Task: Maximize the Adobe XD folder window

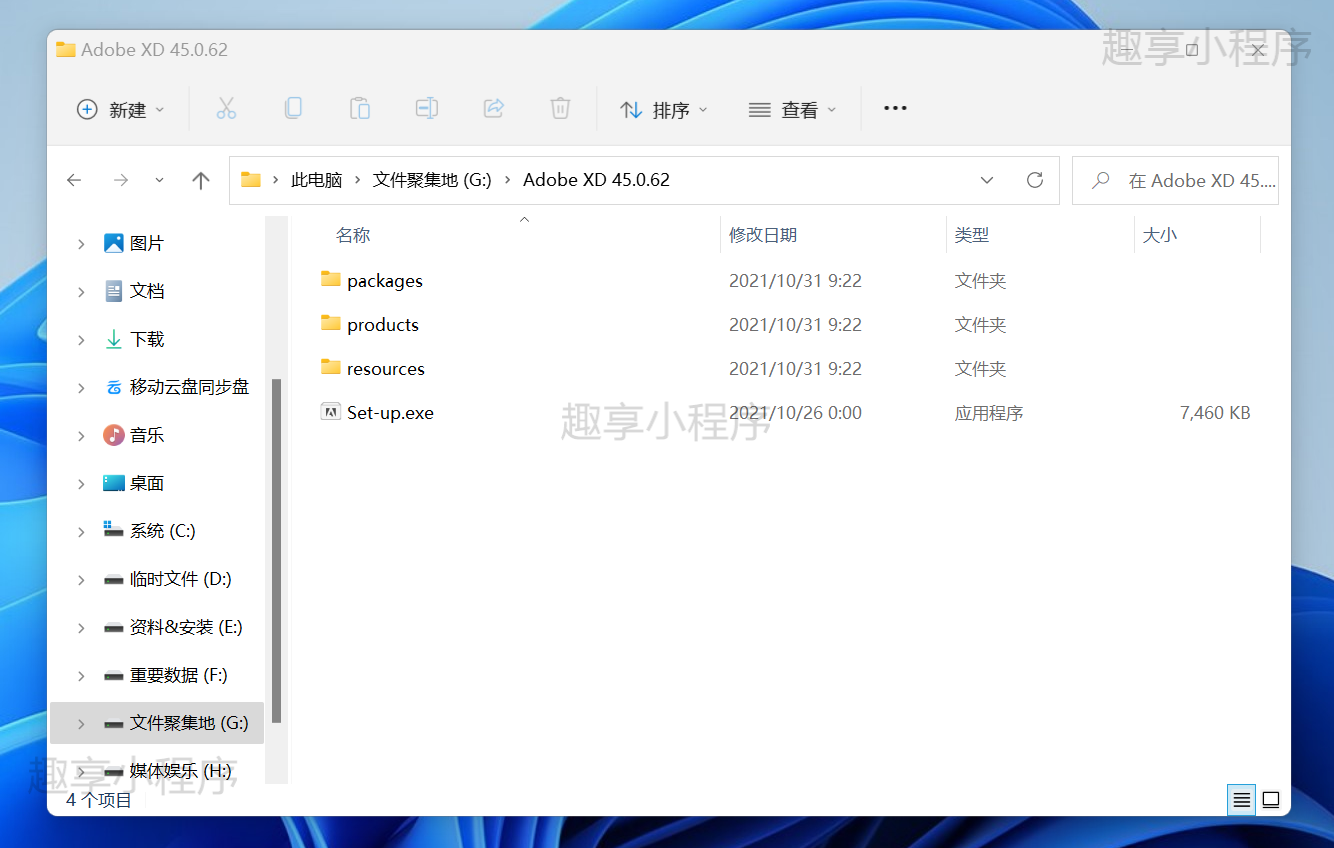Action: coord(1192,50)
